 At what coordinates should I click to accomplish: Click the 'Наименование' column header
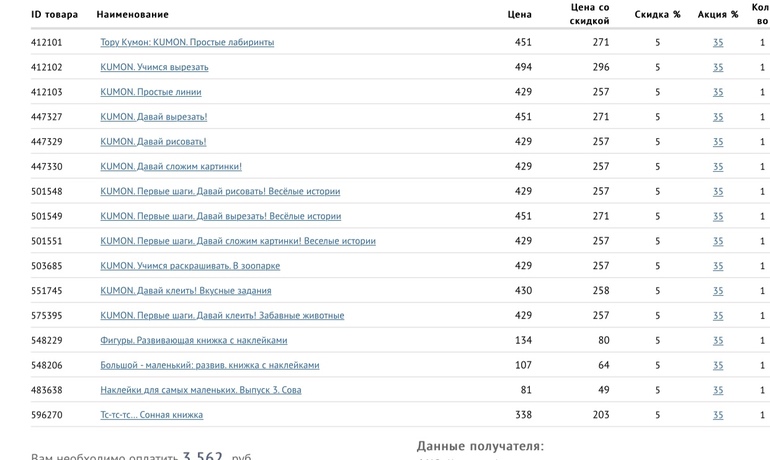click(133, 14)
